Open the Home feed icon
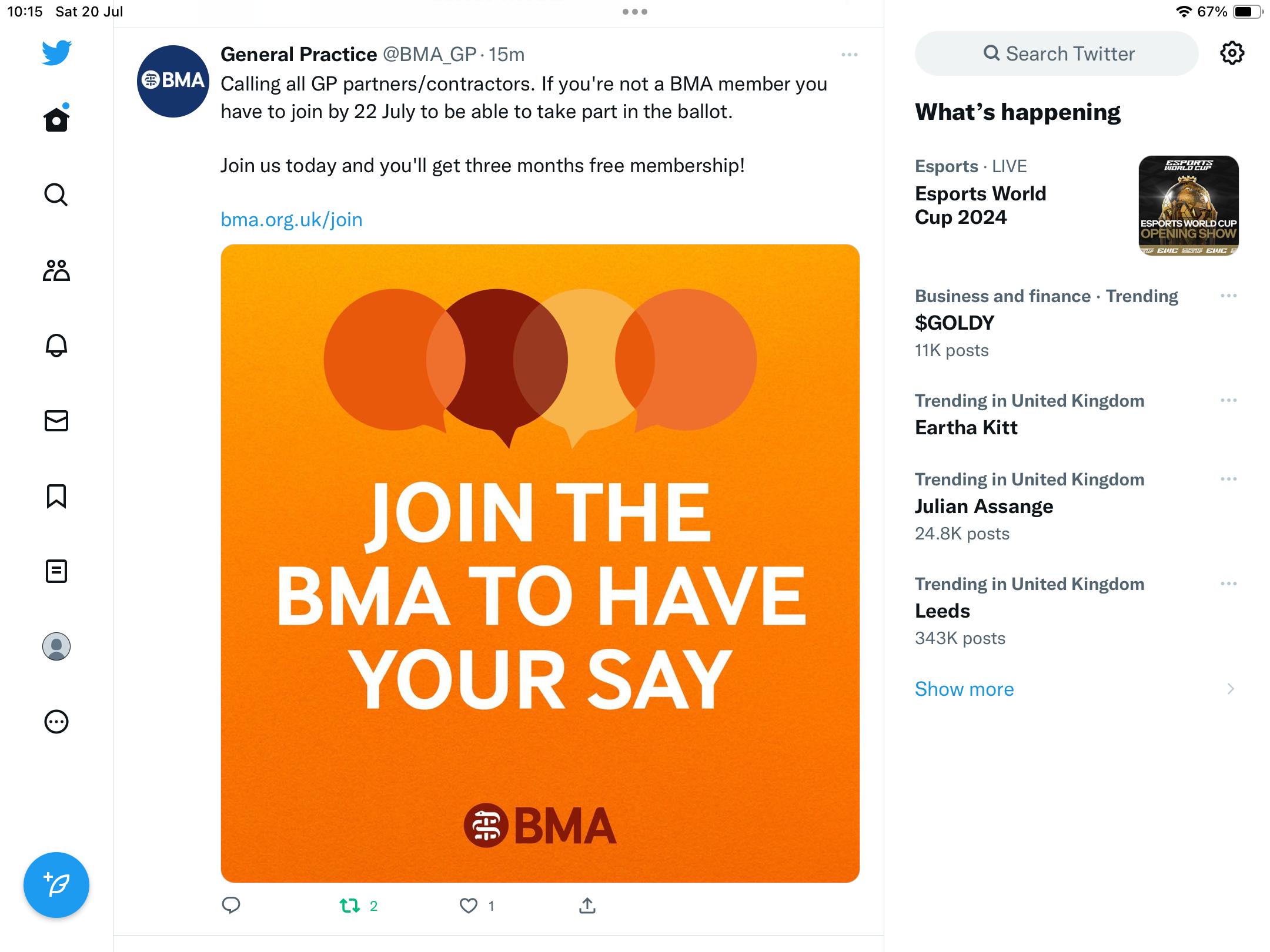 [56, 120]
